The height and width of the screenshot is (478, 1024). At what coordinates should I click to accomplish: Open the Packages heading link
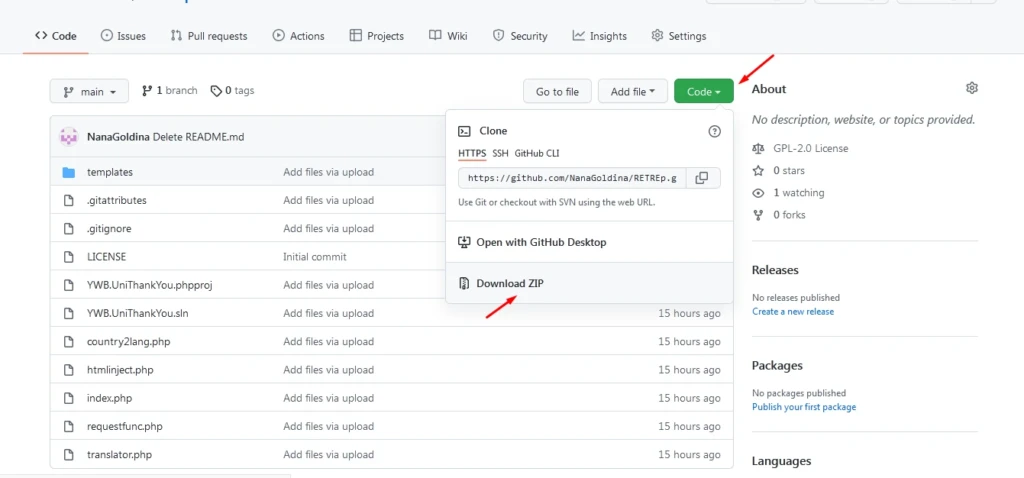tap(777, 366)
